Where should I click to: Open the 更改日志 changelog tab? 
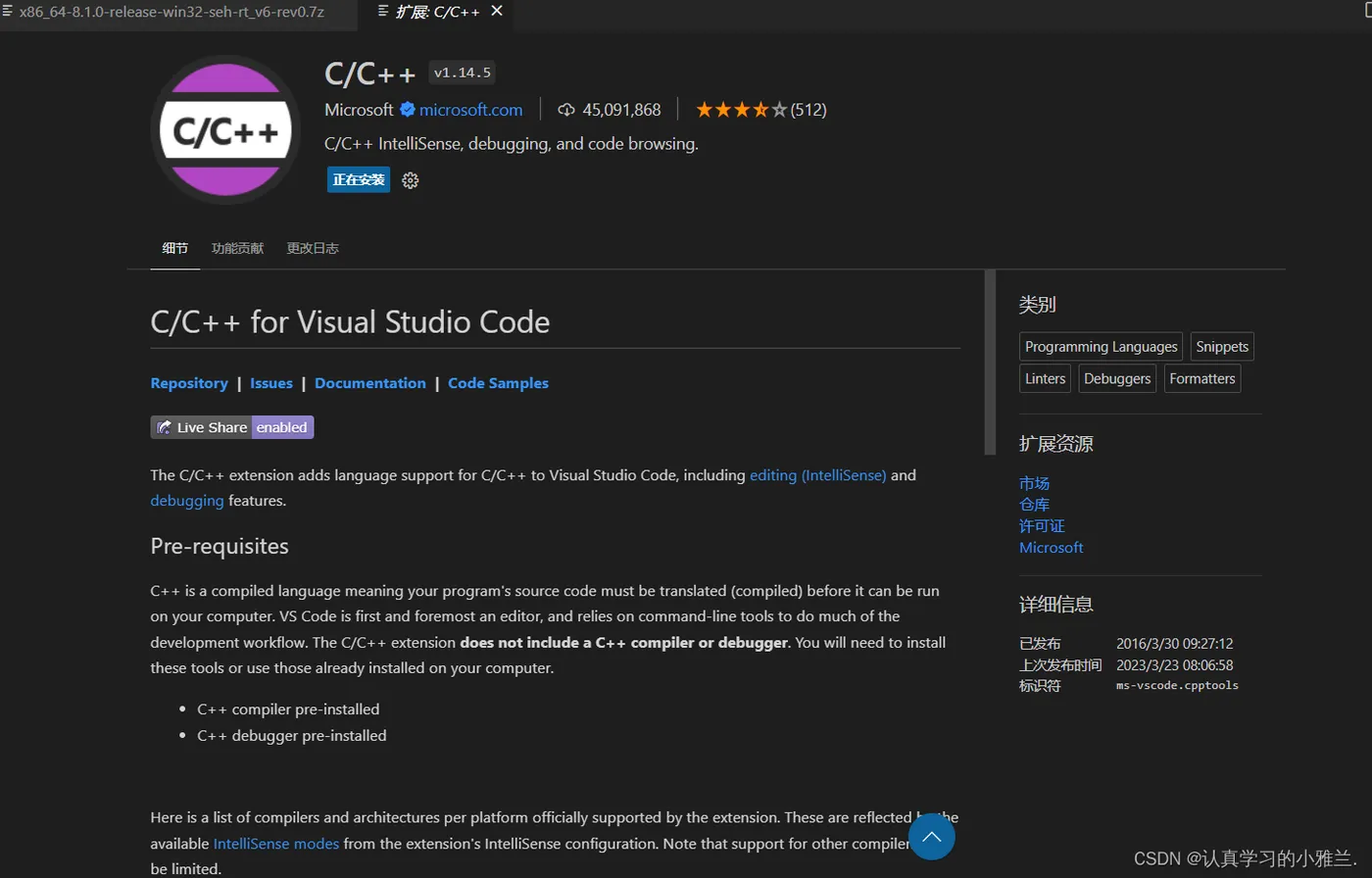pos(313,248)
